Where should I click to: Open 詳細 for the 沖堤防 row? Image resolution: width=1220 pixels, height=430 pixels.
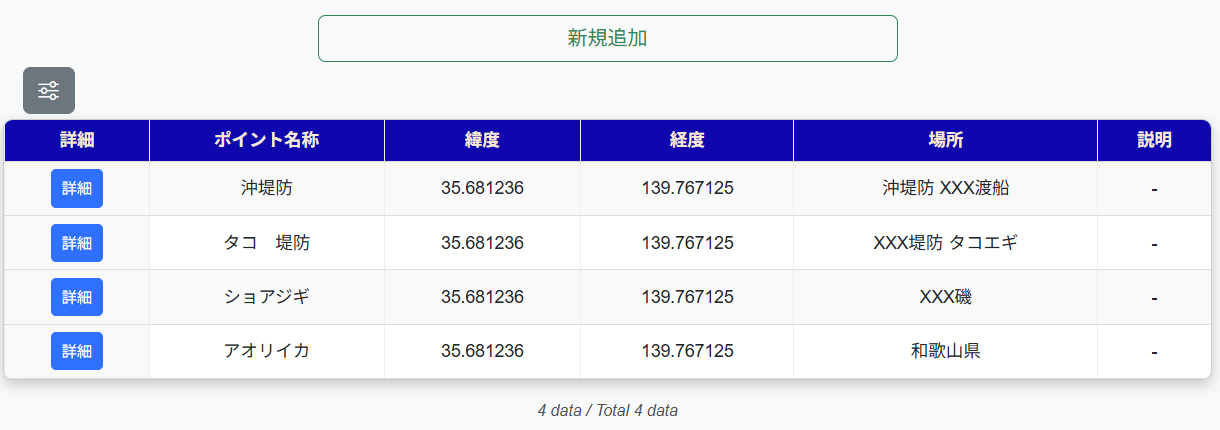coord(77,188)
